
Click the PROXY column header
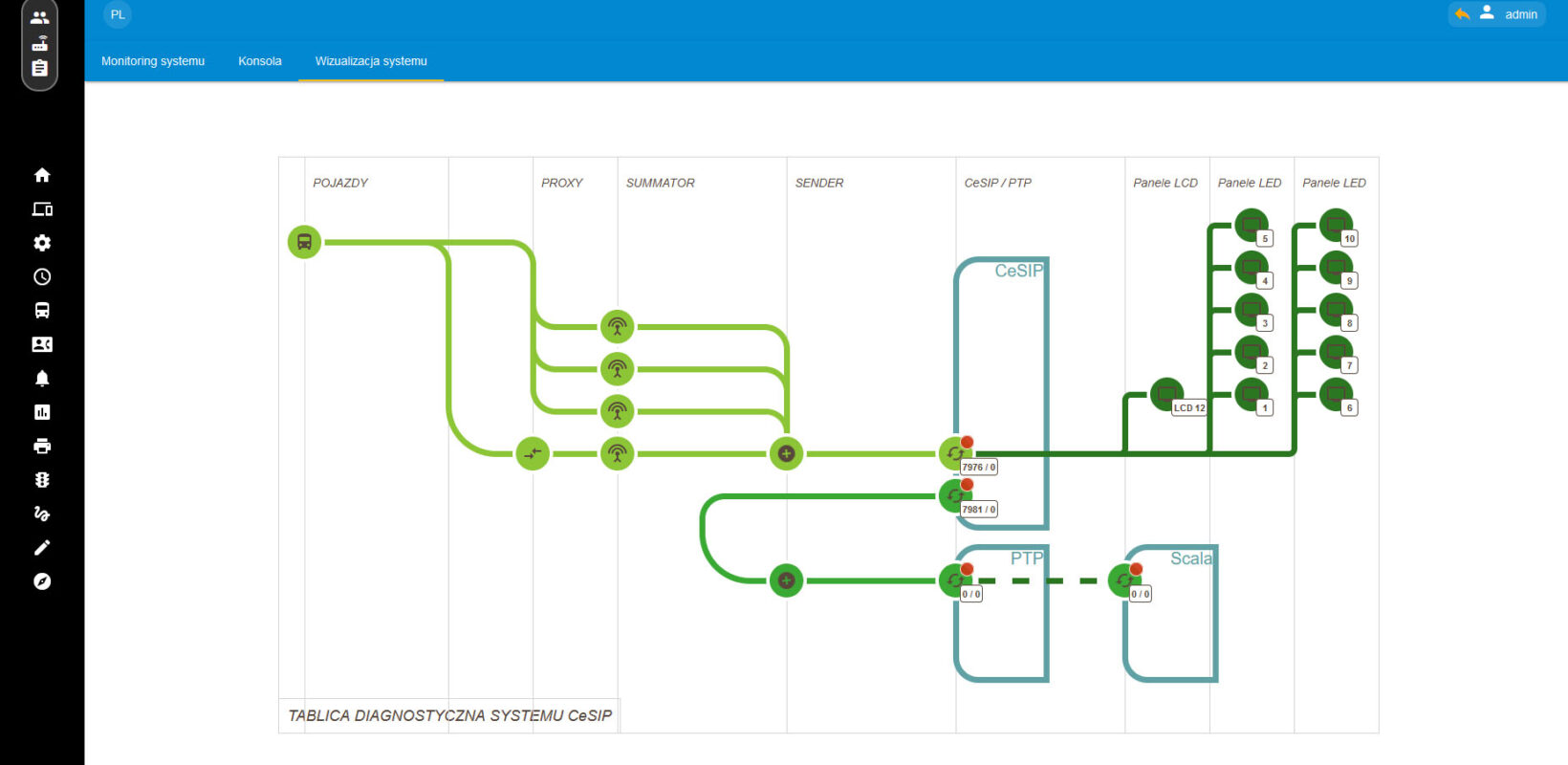(x=562, y=183)
